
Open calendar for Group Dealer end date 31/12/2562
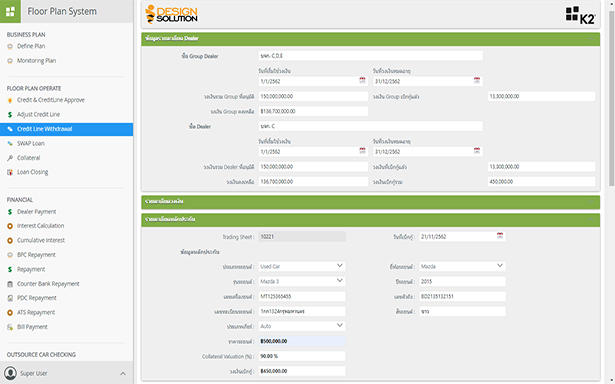click(477, 80)
